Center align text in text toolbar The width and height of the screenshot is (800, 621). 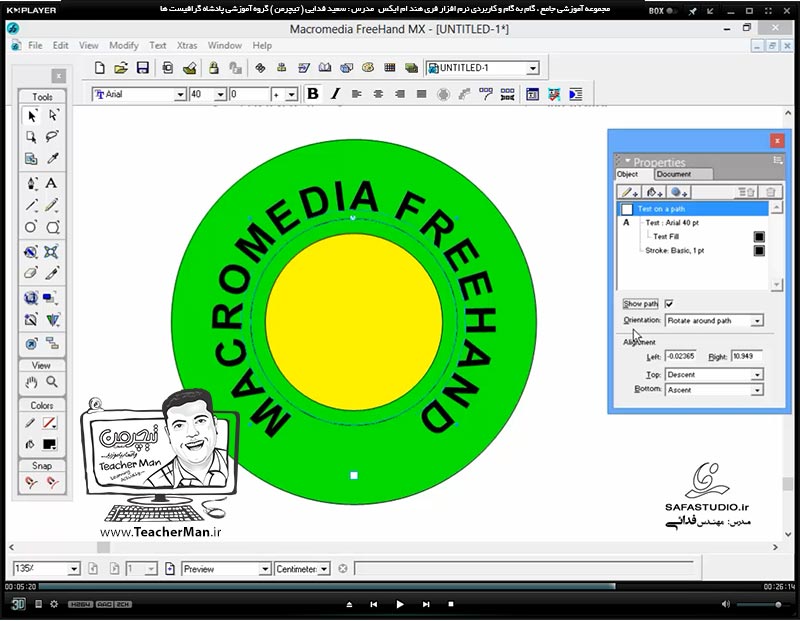[378, 94]
